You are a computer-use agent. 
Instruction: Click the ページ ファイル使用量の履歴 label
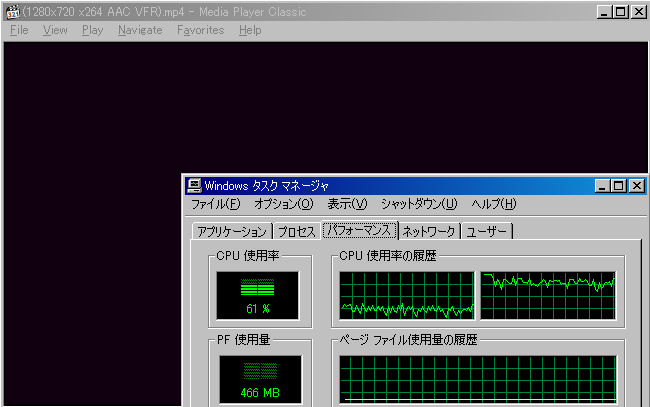pyautogui.click(x=408, y=340)
